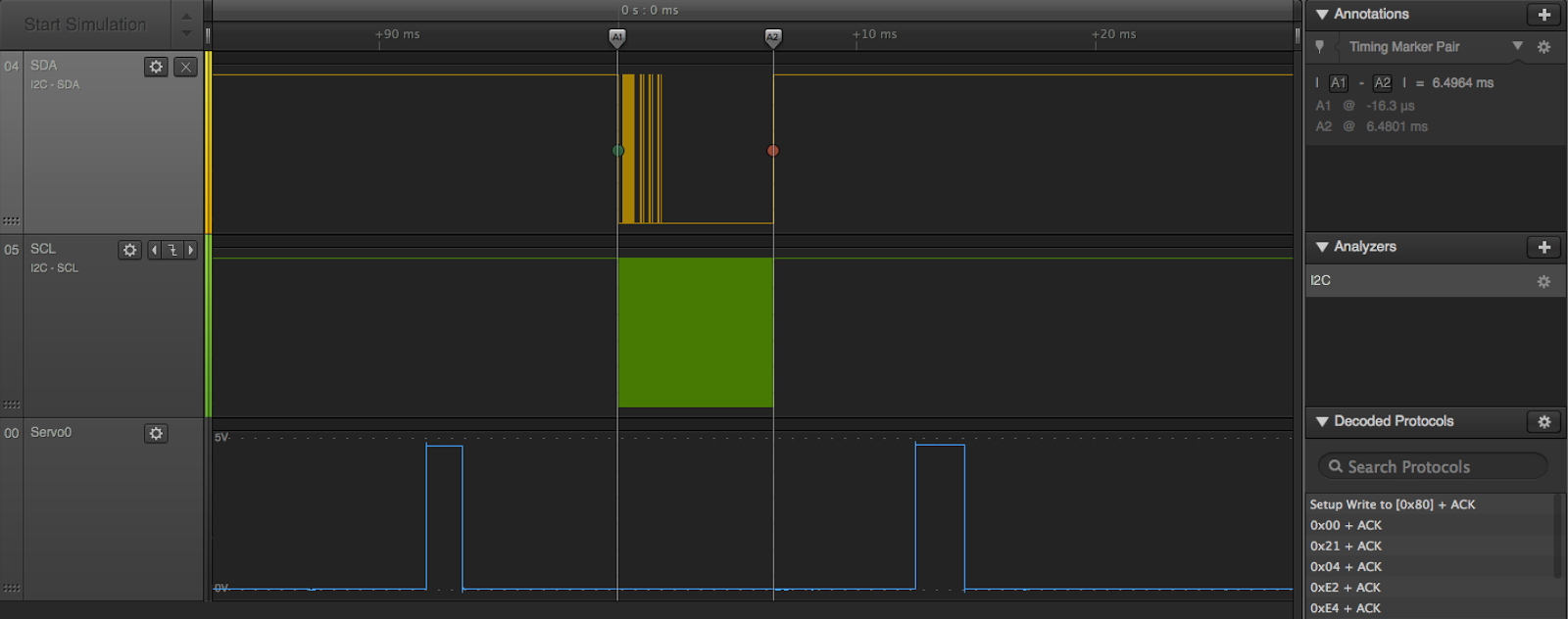Click 'A1 @ -16.3 µs' annotation line
This screenshot has height=619, width=1568.
point(1365,106)
